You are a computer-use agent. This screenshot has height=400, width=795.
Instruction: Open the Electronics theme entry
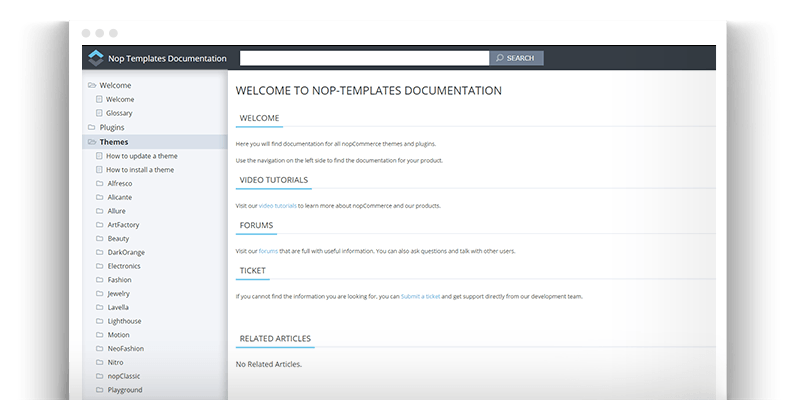(124, 266)
